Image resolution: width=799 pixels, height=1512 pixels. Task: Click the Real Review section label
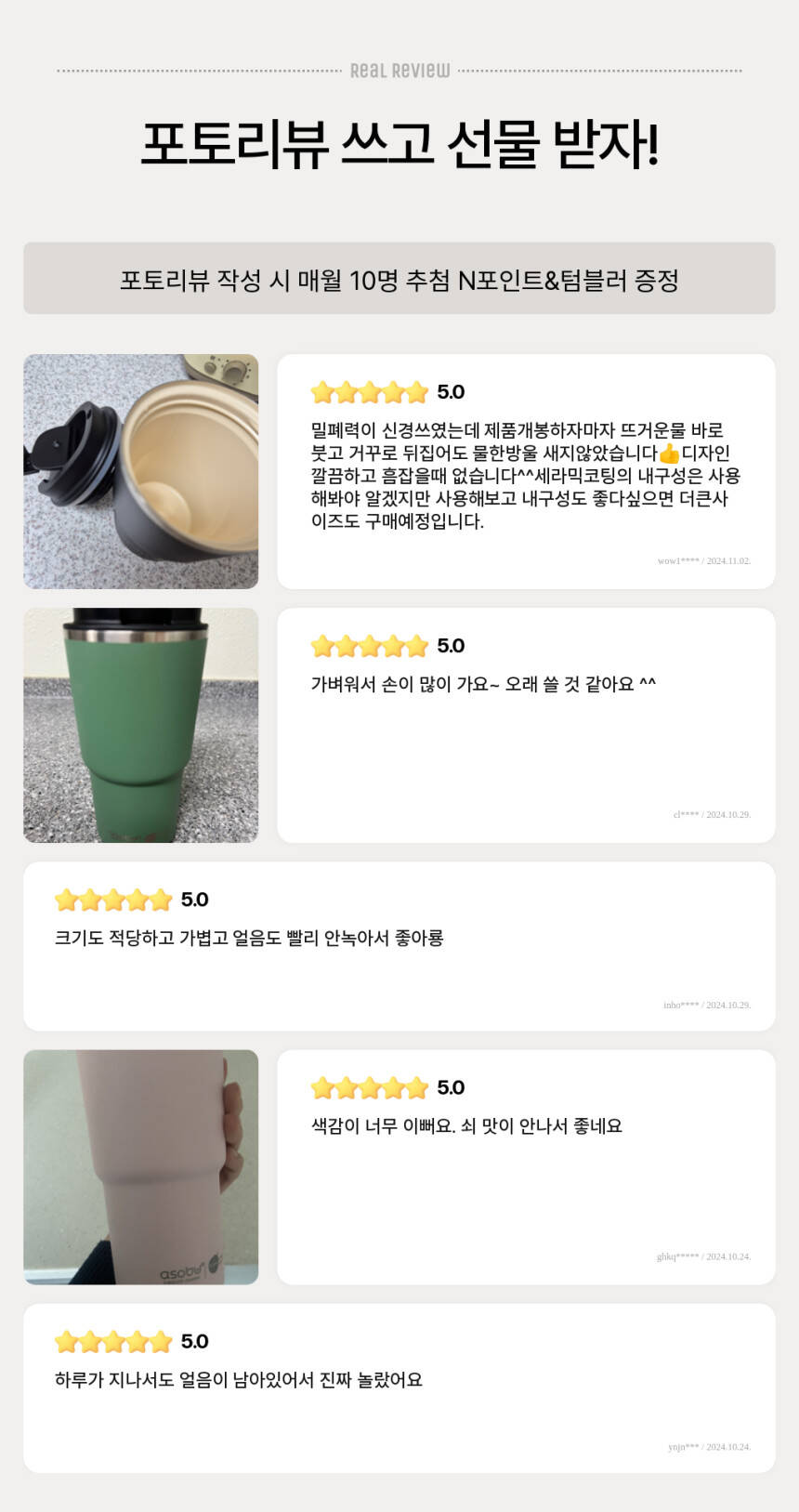[x=399, y=71]
